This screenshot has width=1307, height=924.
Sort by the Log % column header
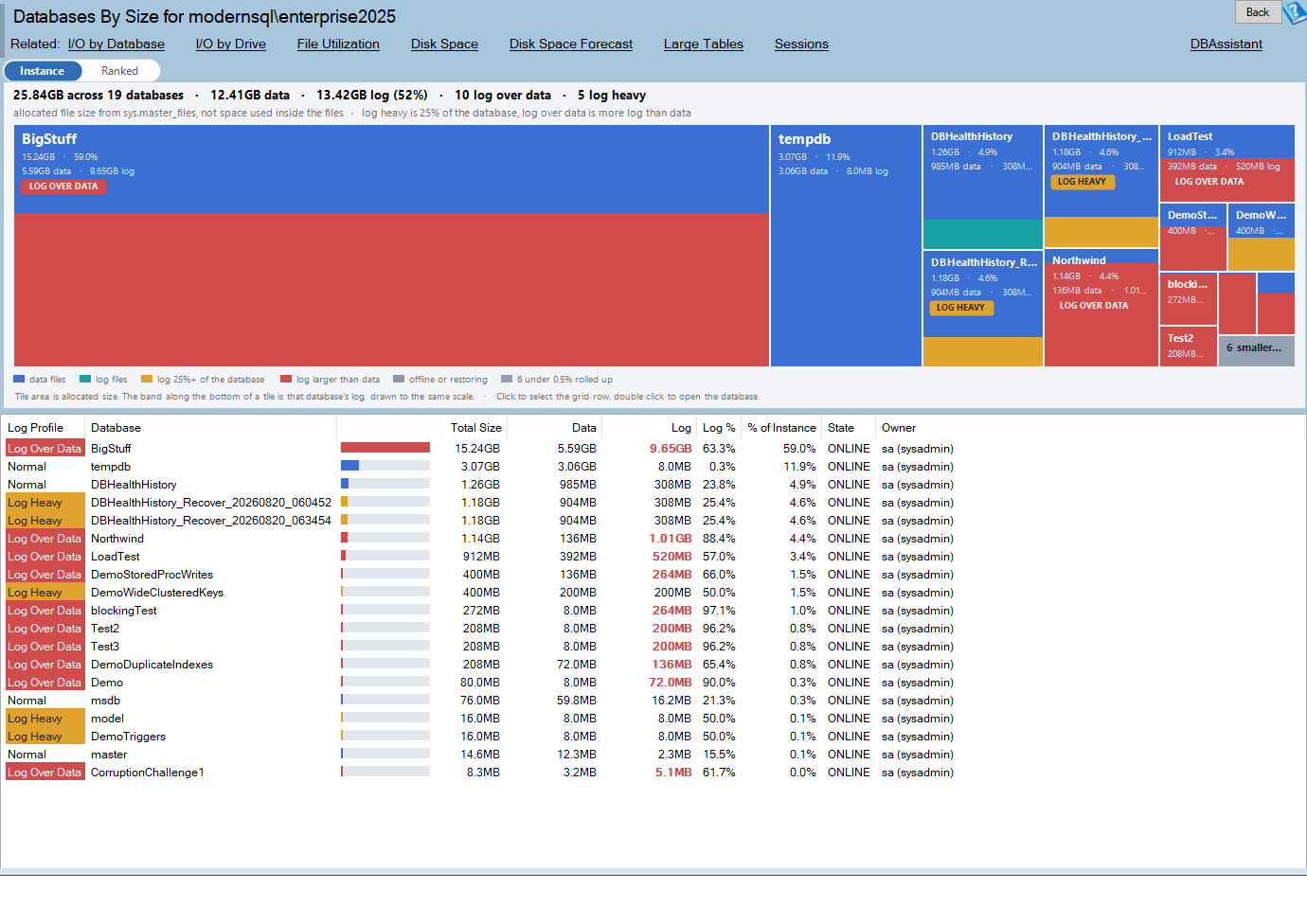point(719,428)
